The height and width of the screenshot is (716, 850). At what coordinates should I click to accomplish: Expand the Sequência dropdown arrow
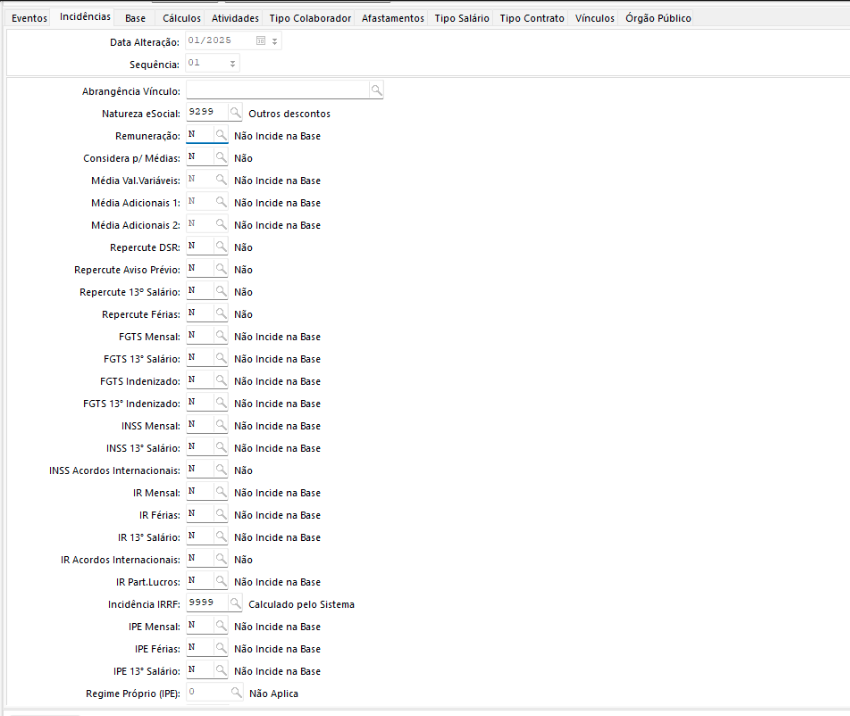[x=232, y=63]
